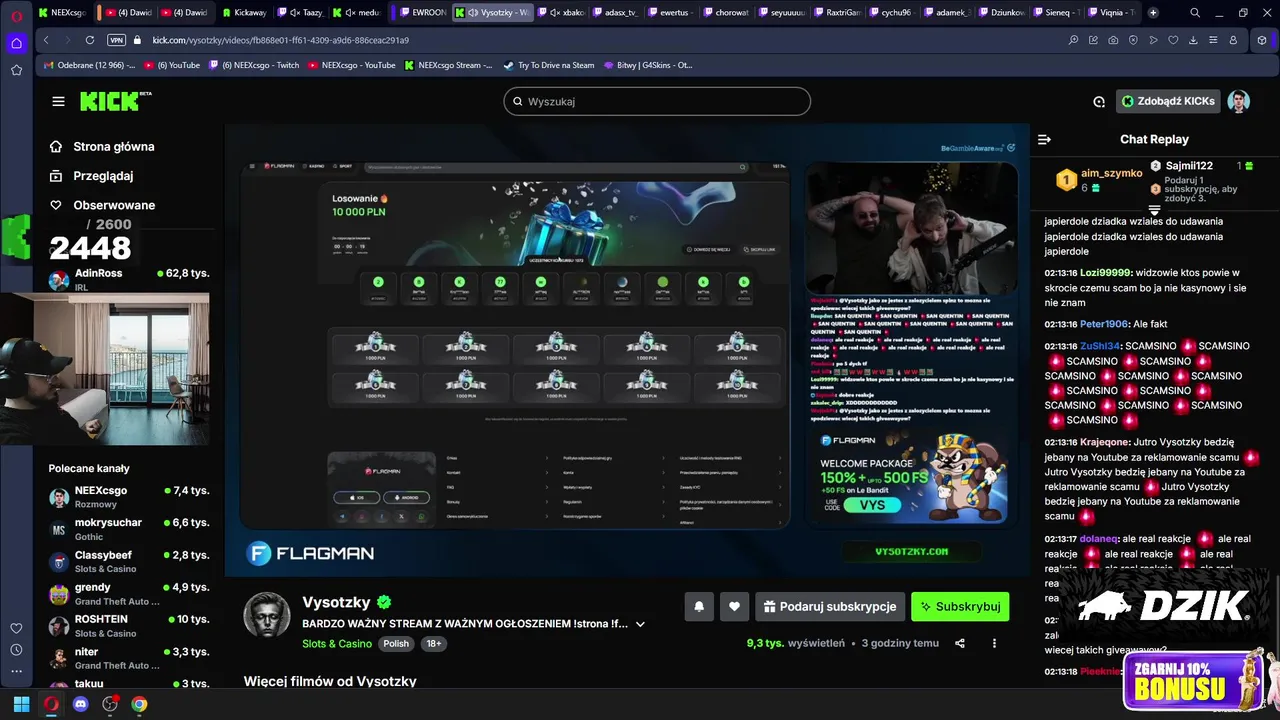The height and width of the screenshot is (720, 1280).
Task: Open Chrome from the taskbar
Action: 139,704
